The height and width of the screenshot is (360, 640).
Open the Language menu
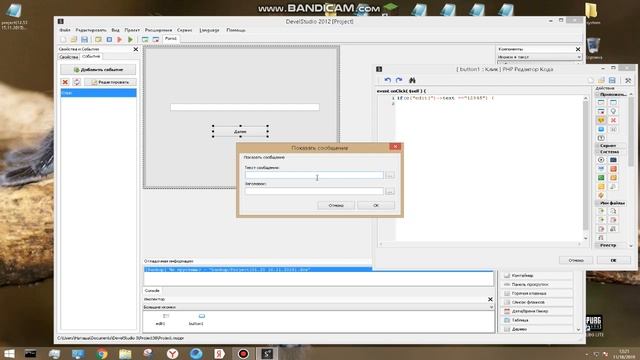point(209,30)
